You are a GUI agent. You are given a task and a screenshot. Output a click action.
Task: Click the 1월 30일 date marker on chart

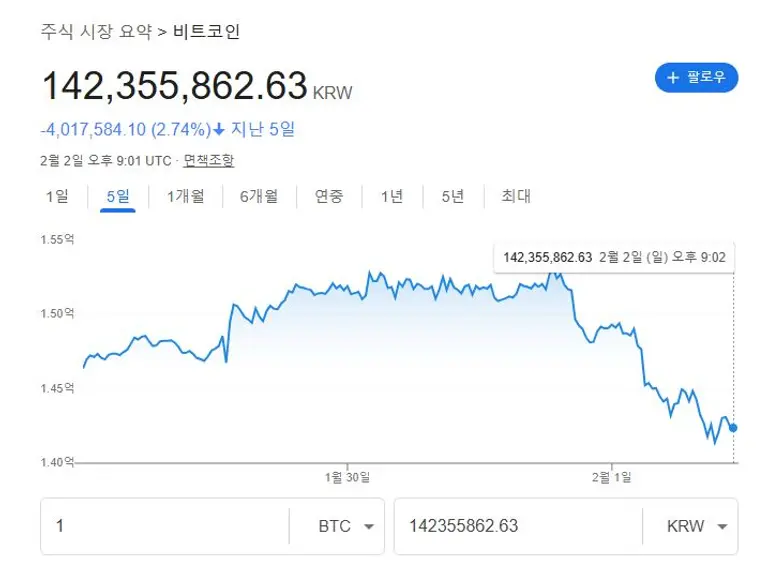pos(347,477)
